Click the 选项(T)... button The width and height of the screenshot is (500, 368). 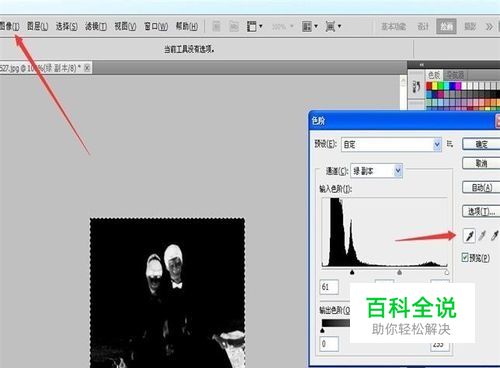481,211
